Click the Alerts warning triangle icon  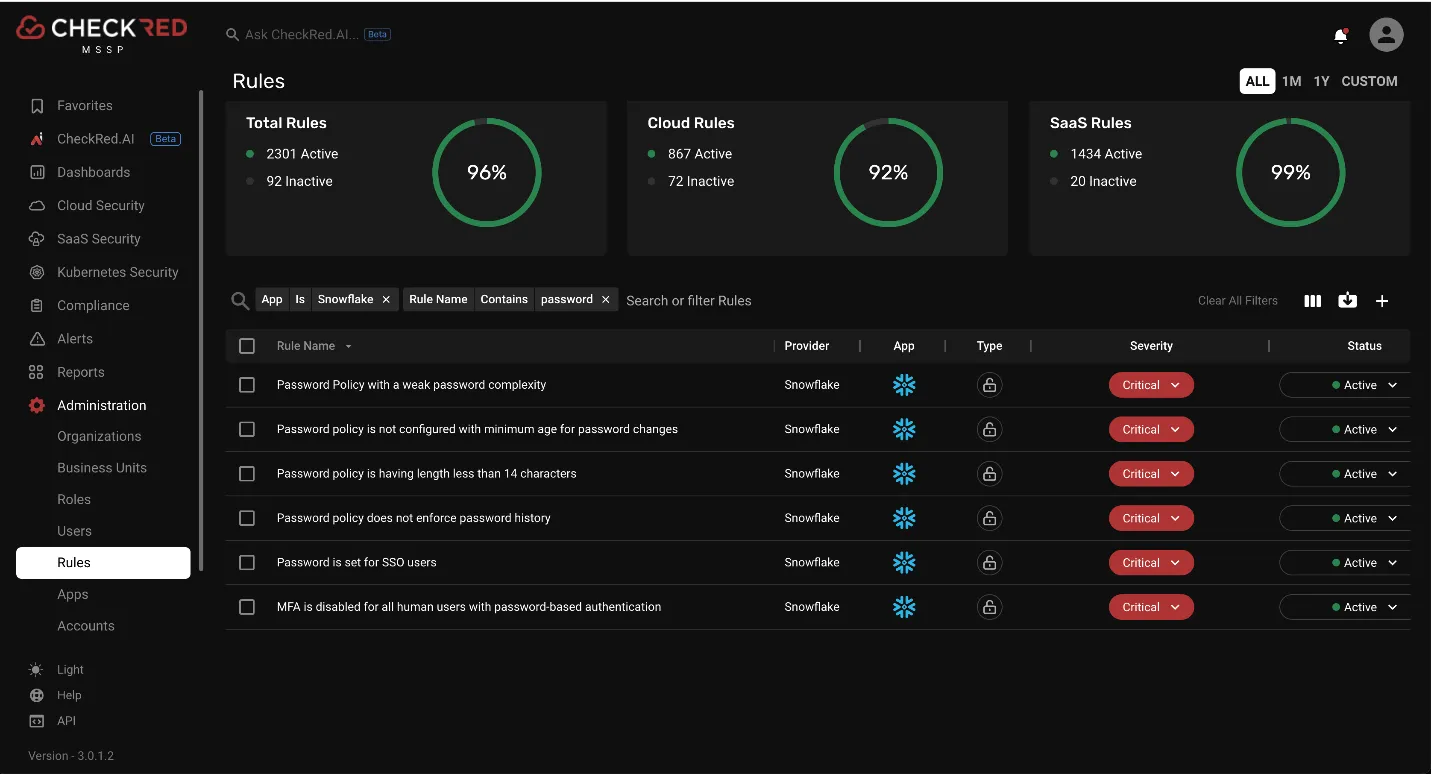click(x=37, y=339)
